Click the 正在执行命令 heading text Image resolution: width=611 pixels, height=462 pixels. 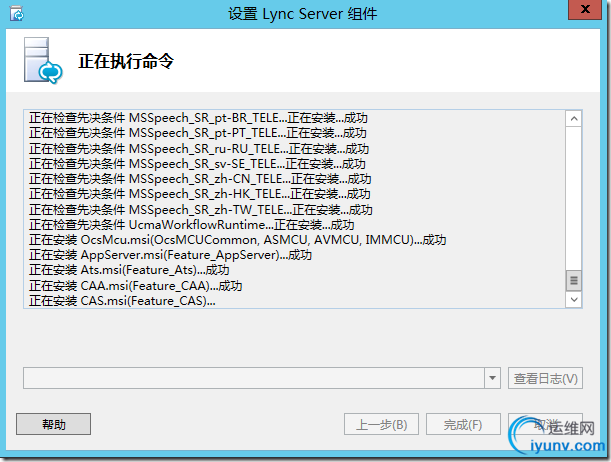click(x=126, y=61)
